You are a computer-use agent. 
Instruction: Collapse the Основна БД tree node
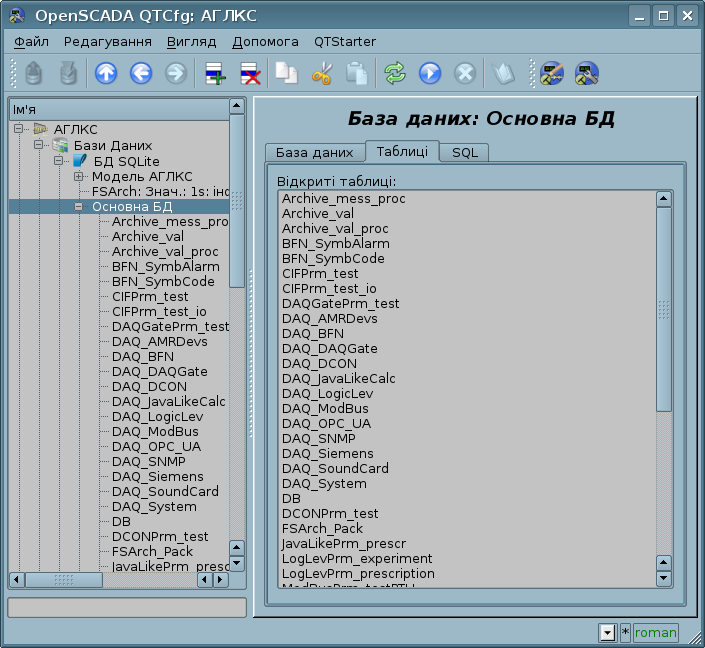click(78, 207)
